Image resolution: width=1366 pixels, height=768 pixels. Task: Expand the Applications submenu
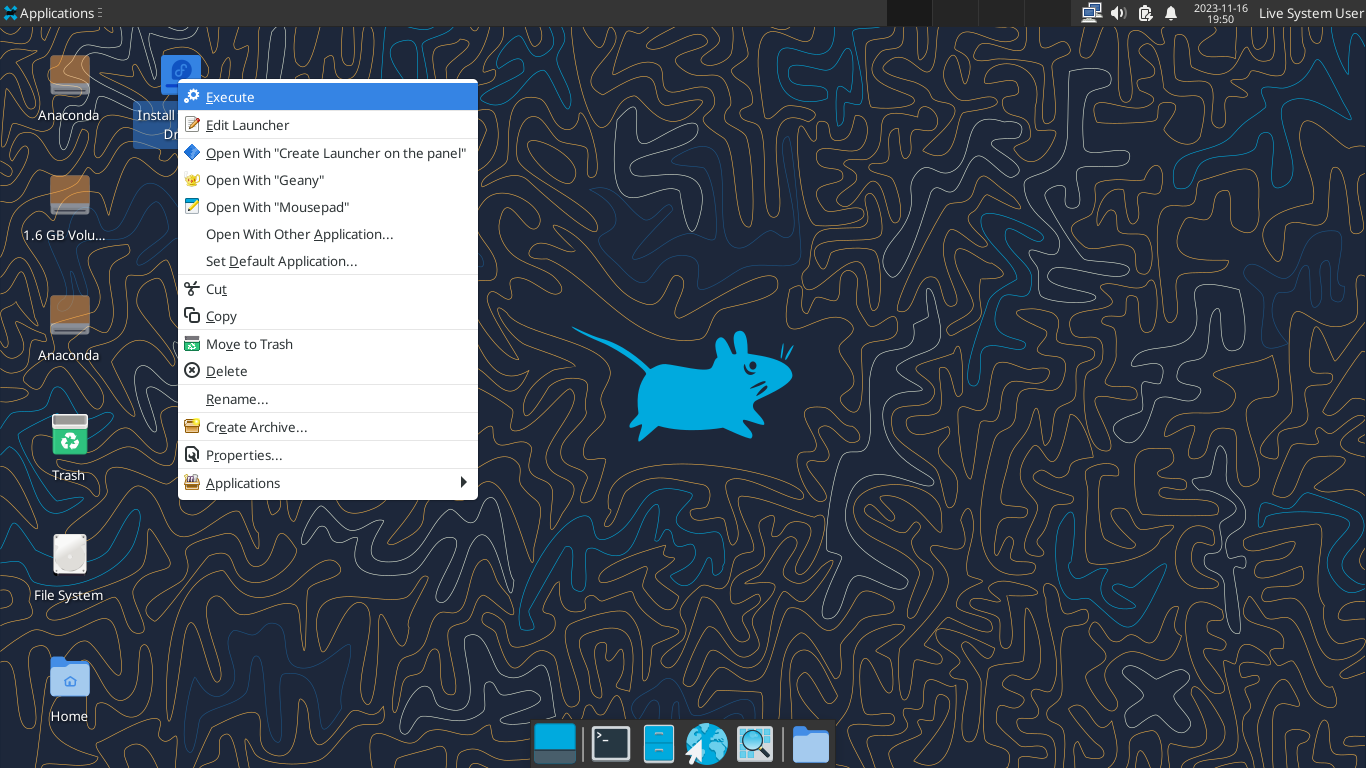[x=328, y=483]
